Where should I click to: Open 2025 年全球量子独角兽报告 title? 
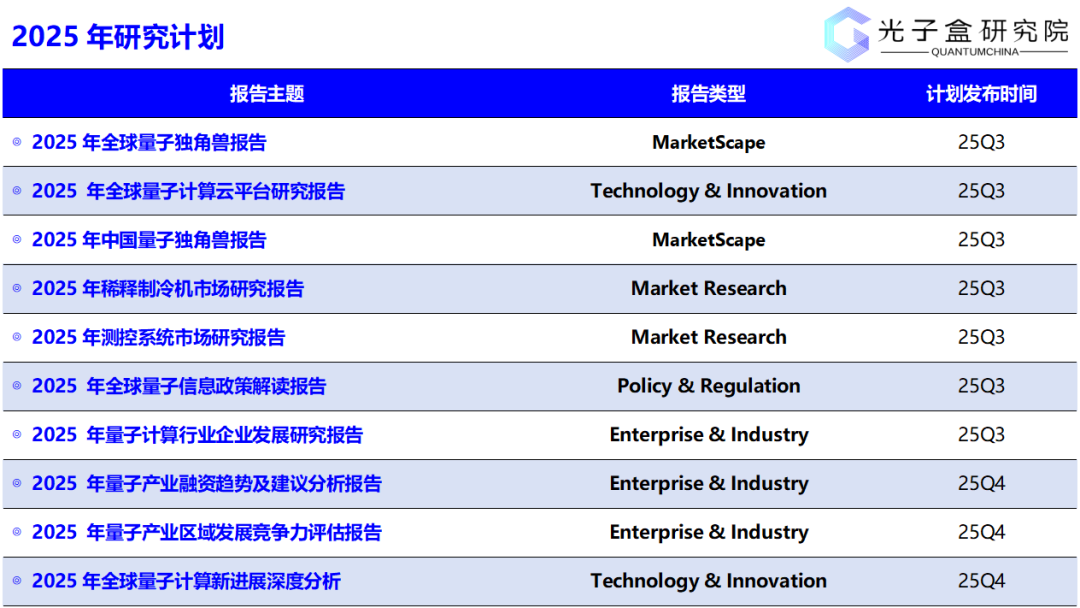pos(149,143)
